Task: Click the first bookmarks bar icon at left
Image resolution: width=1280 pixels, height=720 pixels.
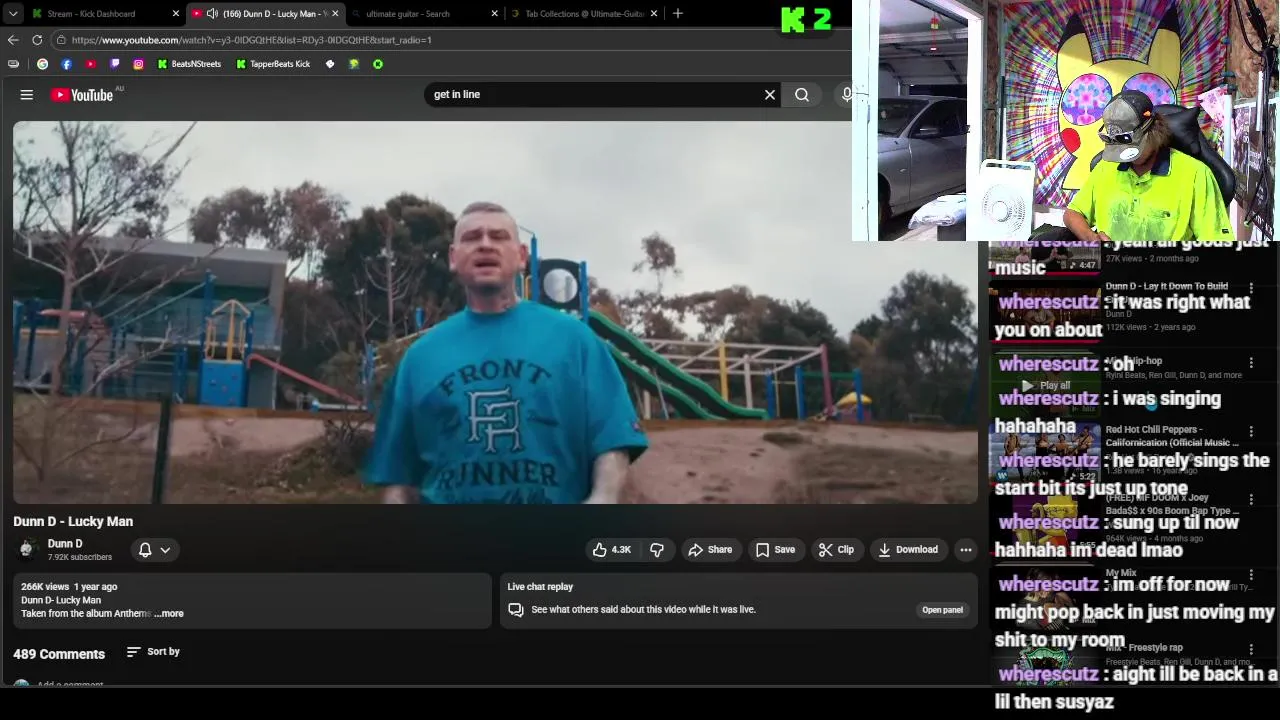Action: (13, 64)
